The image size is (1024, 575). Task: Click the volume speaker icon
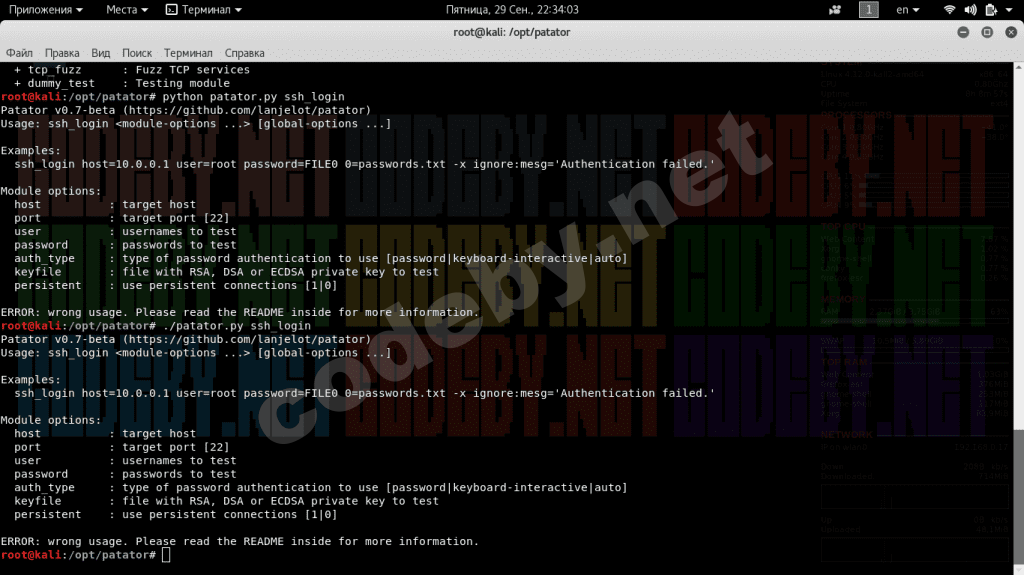970,10
